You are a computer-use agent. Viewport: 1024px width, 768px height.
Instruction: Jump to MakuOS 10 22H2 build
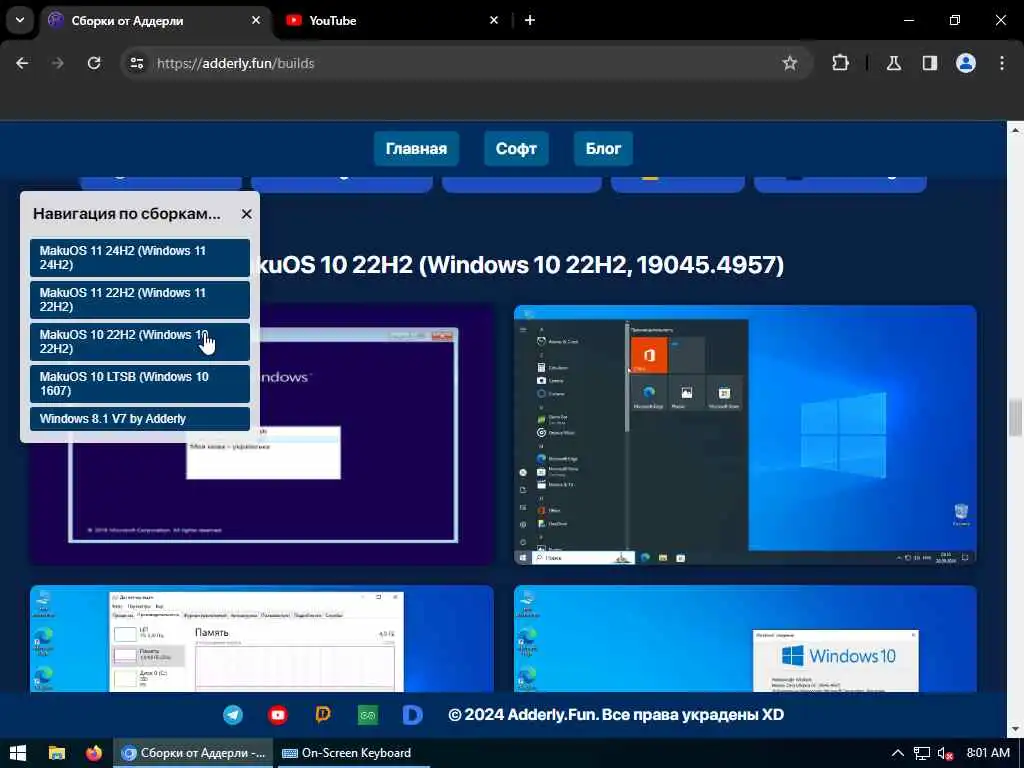point(140,342)
